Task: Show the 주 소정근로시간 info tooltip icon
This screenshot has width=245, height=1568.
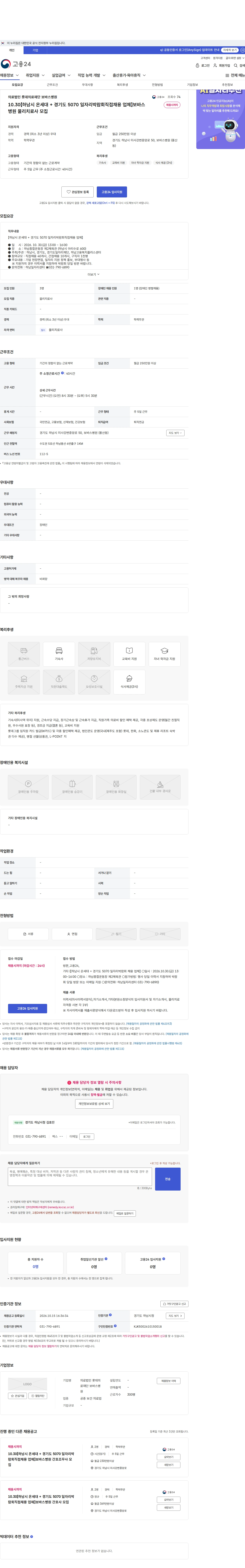Action: point(62,373)
